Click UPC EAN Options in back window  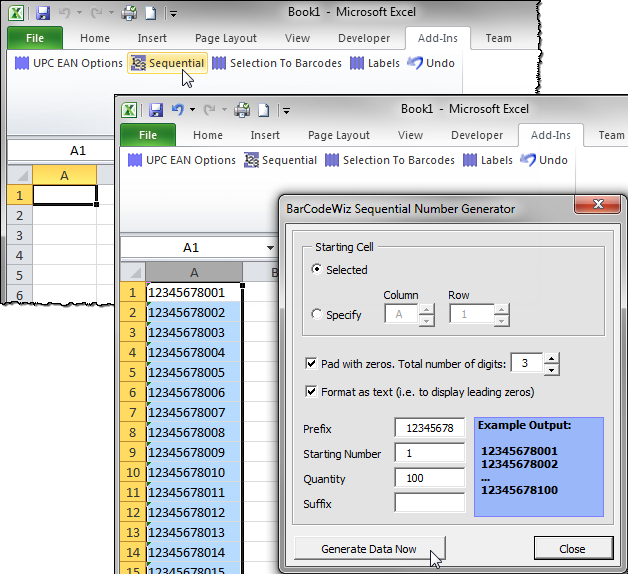(x=68, y=63)
